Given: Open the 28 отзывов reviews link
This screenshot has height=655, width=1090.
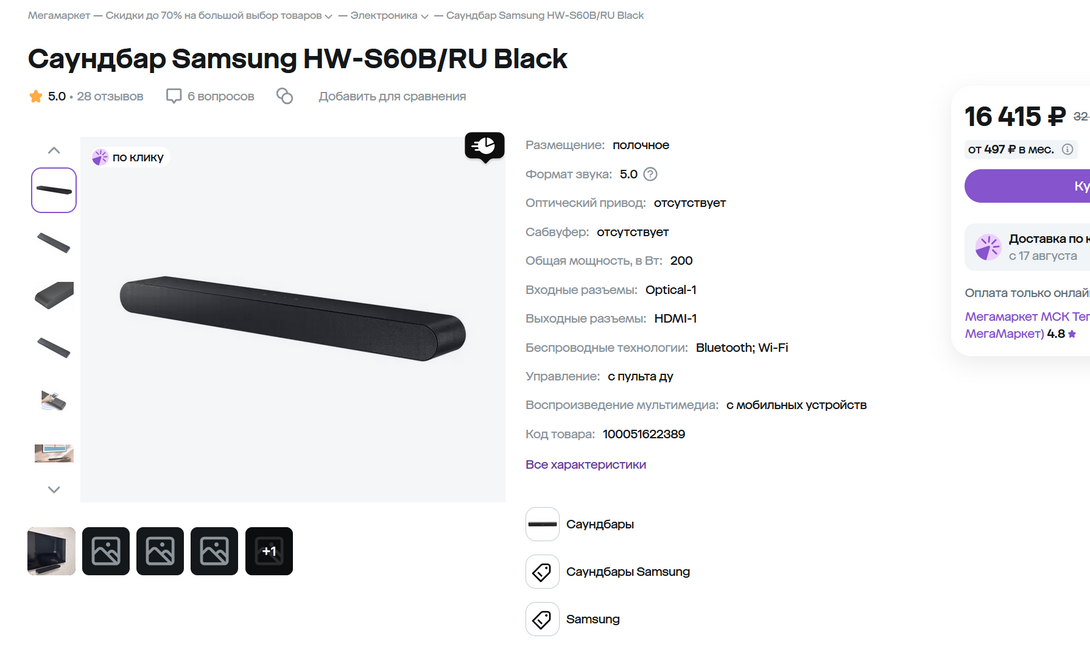Looking at the screenshot, I should pyautogui.click(x=110, y=96).
